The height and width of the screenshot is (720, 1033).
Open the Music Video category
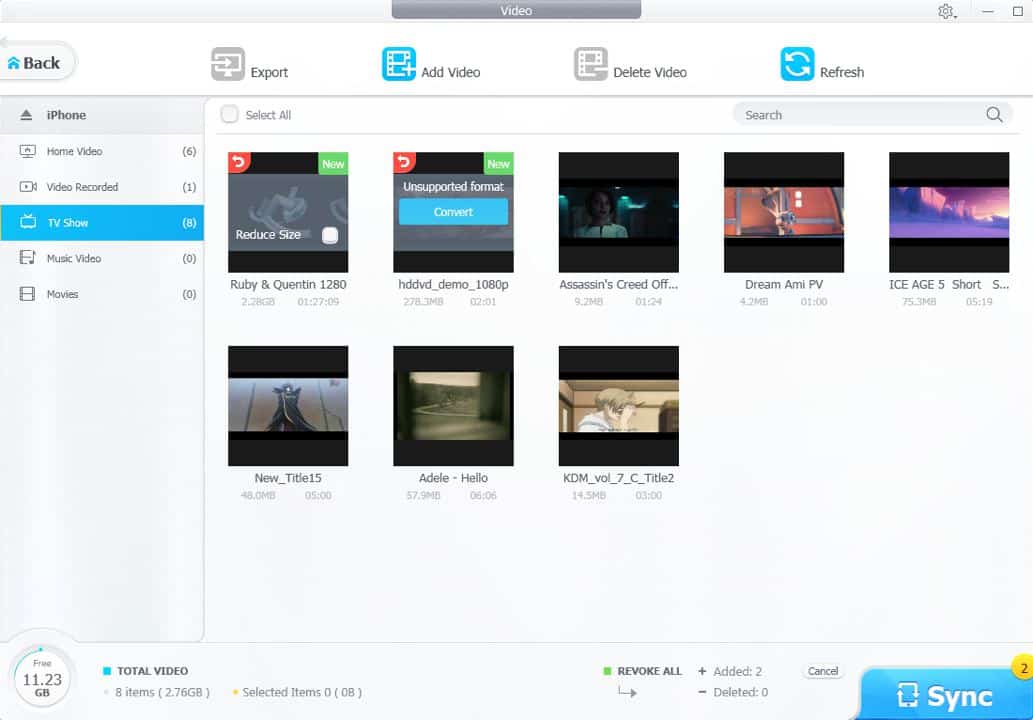pos(102,258)
